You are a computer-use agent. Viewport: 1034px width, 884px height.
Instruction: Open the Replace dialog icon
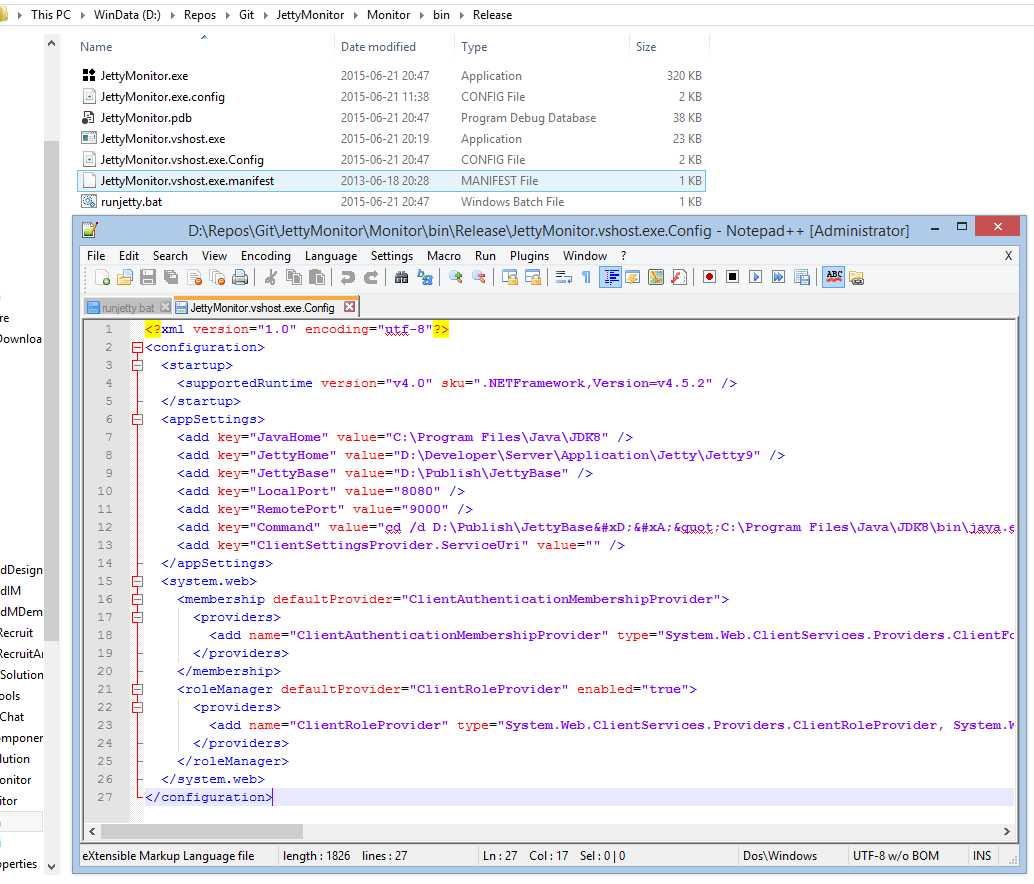coord(425,278)
